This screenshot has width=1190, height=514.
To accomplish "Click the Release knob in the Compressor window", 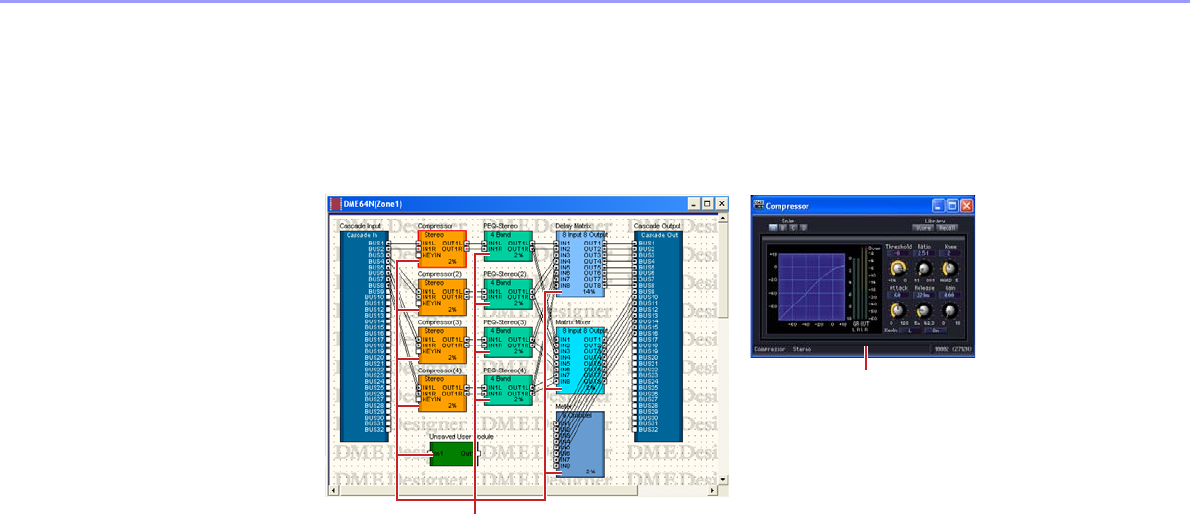I will point(924,311).
